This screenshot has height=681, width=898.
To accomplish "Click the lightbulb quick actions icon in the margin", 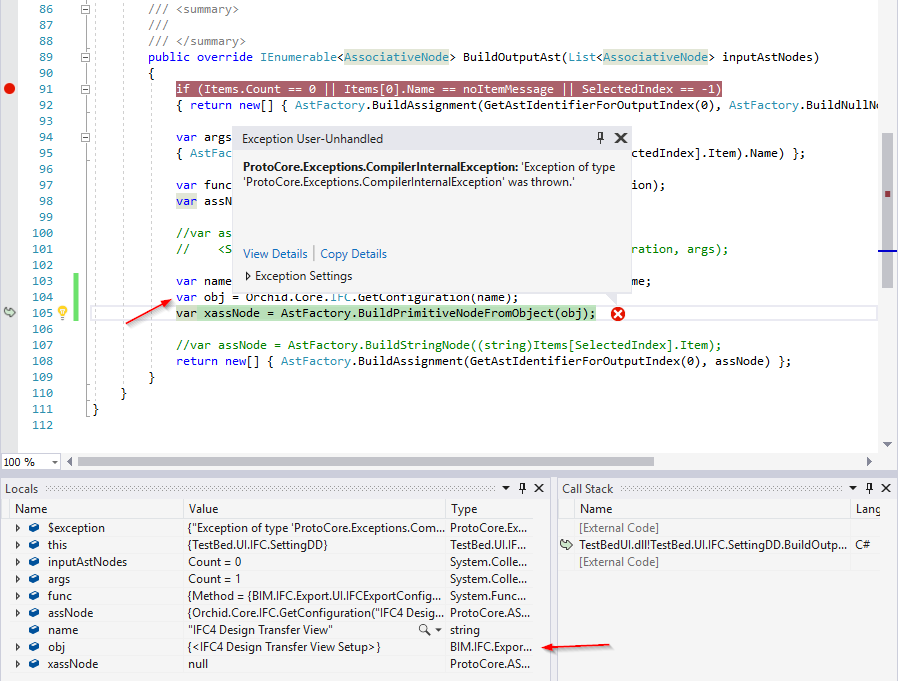I will [x=60, y=313].
